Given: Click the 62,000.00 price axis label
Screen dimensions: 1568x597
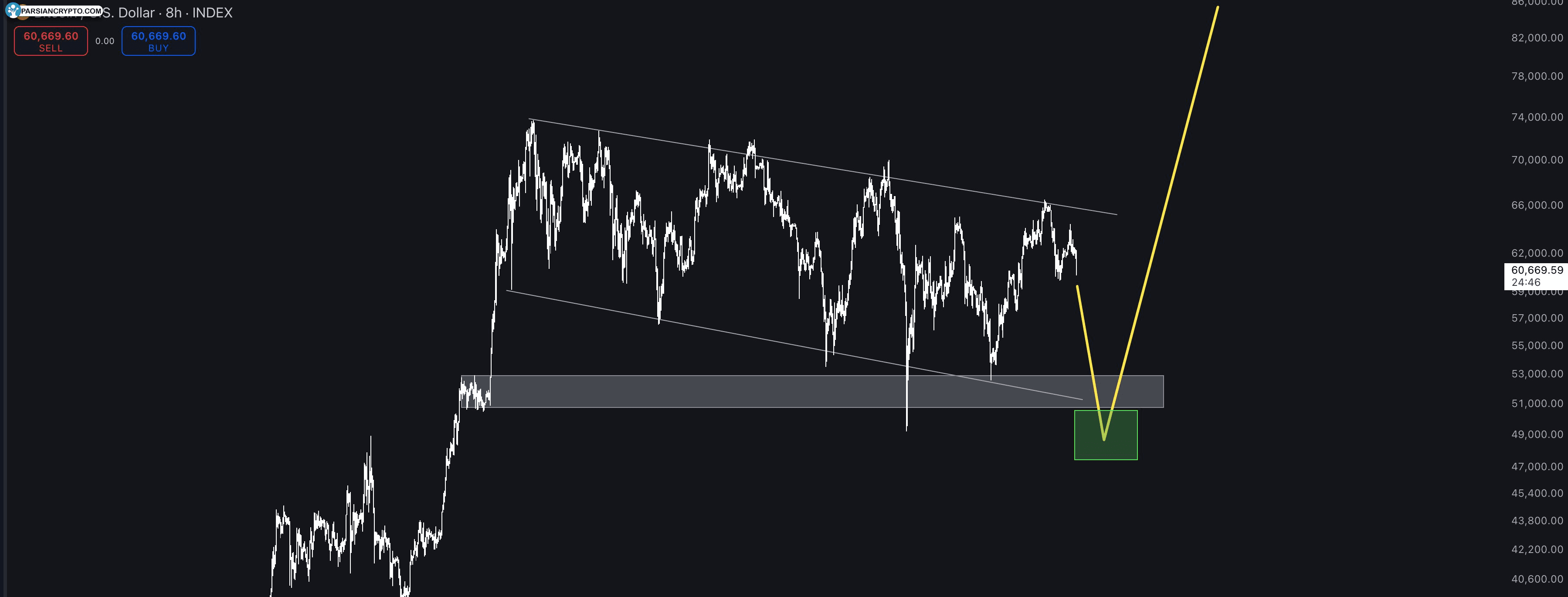Looking at the screenshot, I should [1537, 253].
